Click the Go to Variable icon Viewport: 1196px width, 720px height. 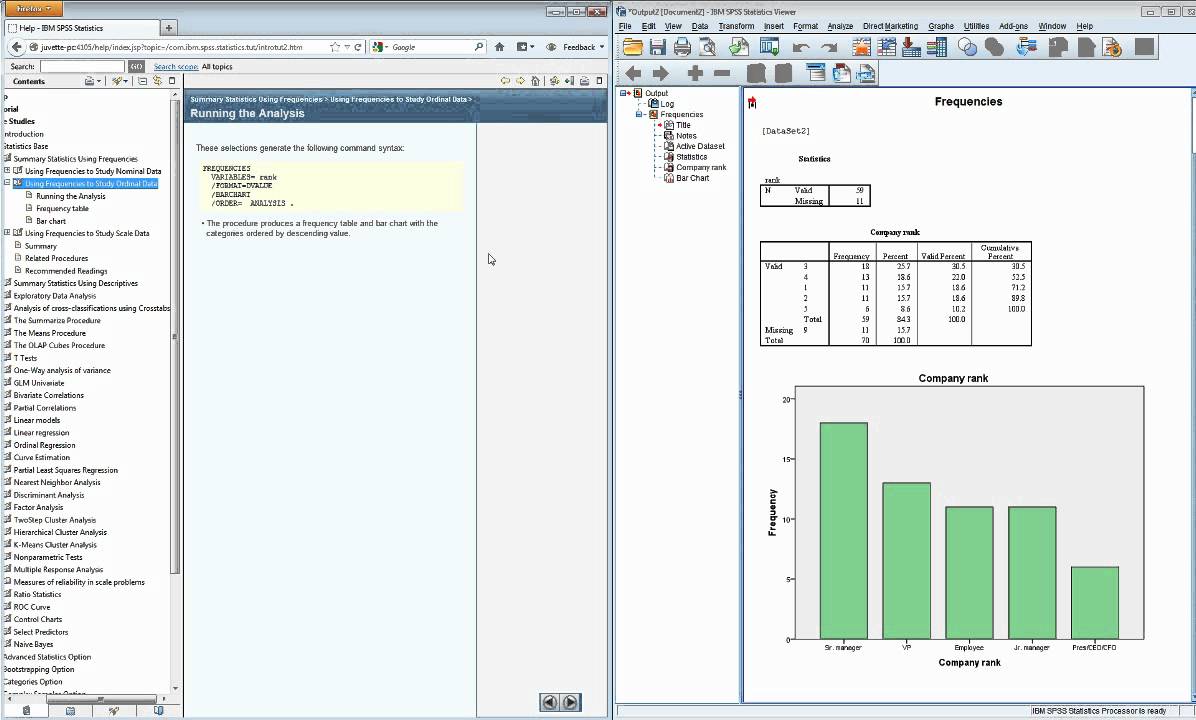tap(911, 47)
